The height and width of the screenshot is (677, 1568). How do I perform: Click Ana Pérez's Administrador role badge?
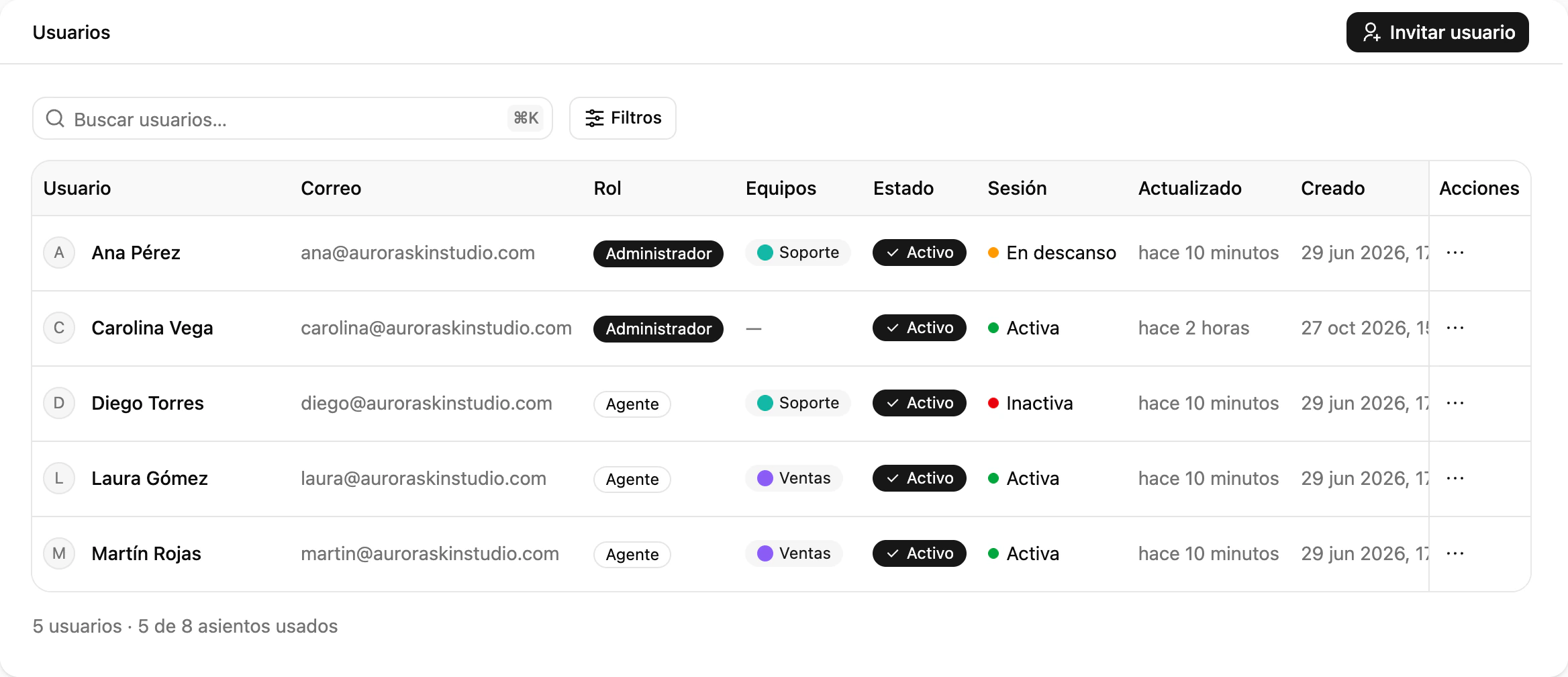tap(658, 253)
